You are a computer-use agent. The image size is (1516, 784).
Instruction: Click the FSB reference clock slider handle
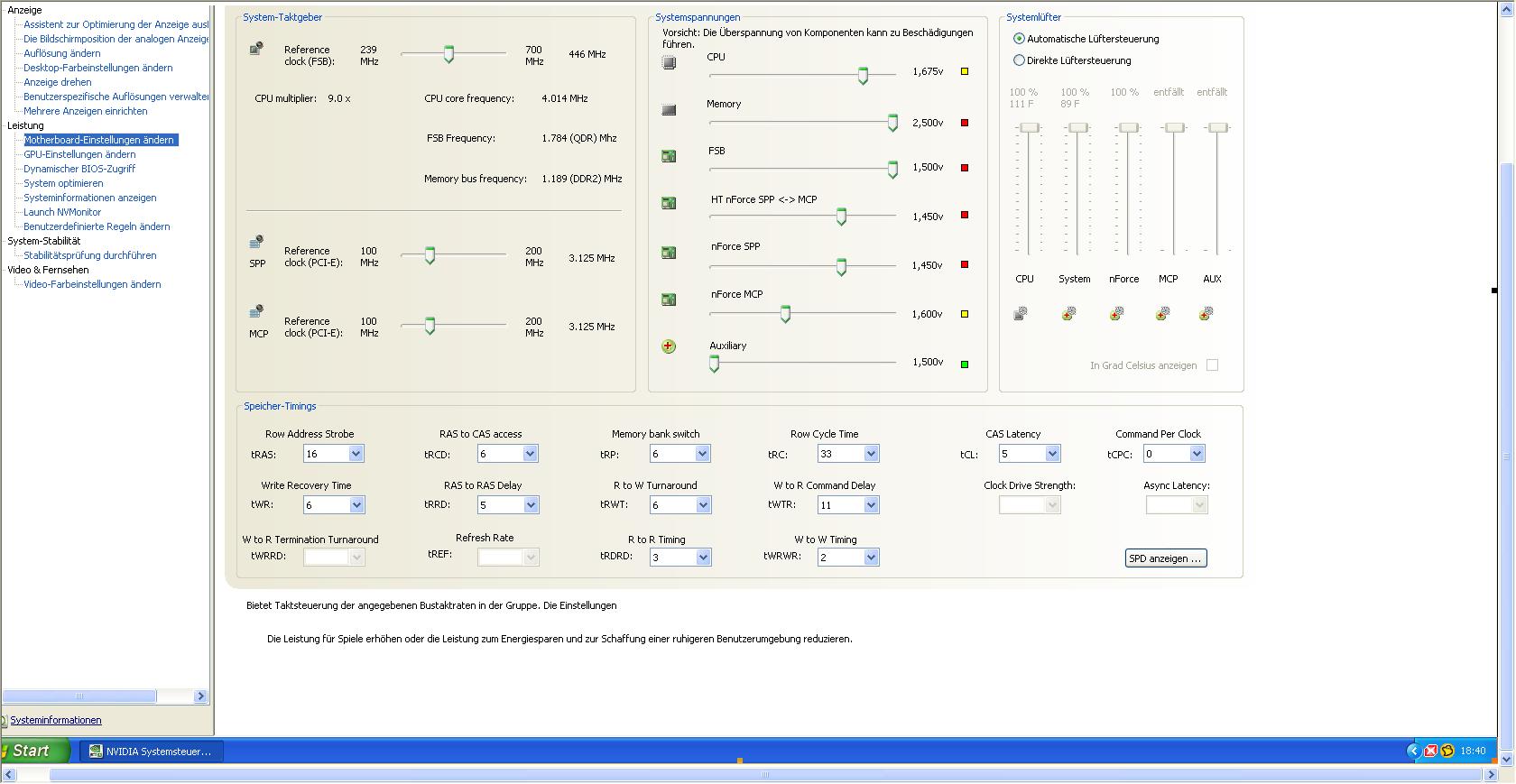coord(448,54)
